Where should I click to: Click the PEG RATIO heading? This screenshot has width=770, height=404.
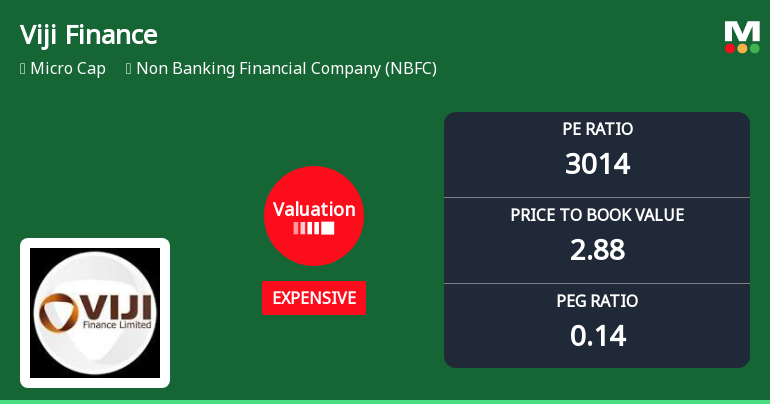[597, 301]
